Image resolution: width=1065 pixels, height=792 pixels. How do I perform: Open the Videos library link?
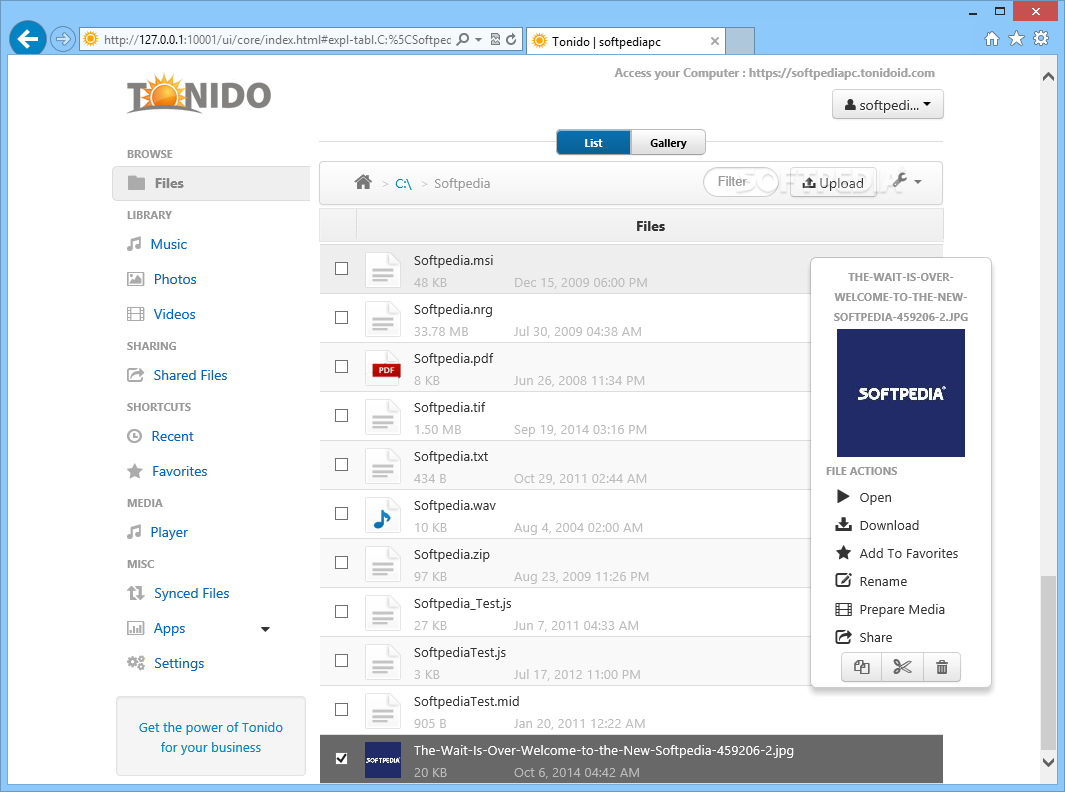pyautogui.click(x=175, y=314)
